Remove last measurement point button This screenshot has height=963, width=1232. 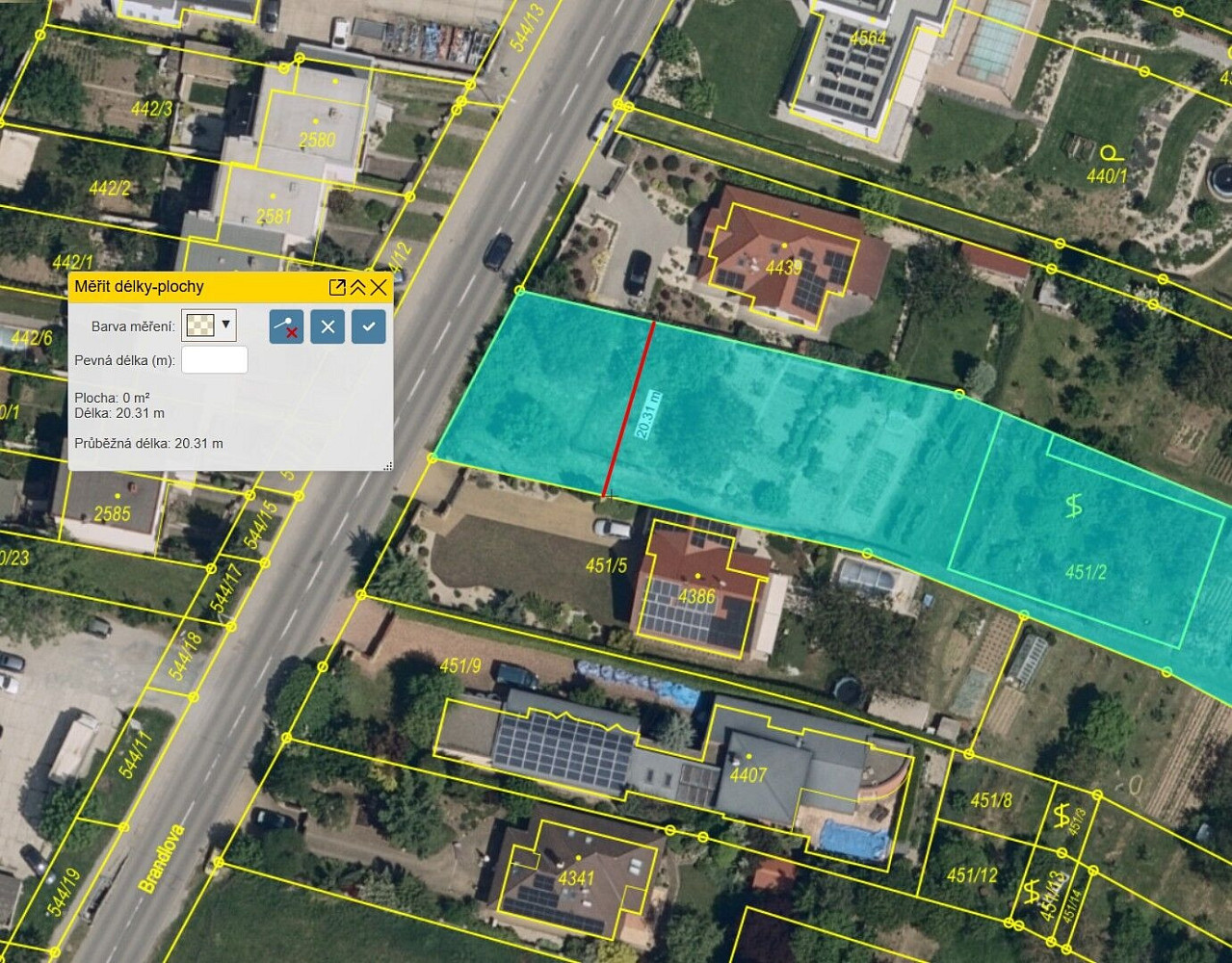coord(286,326)
